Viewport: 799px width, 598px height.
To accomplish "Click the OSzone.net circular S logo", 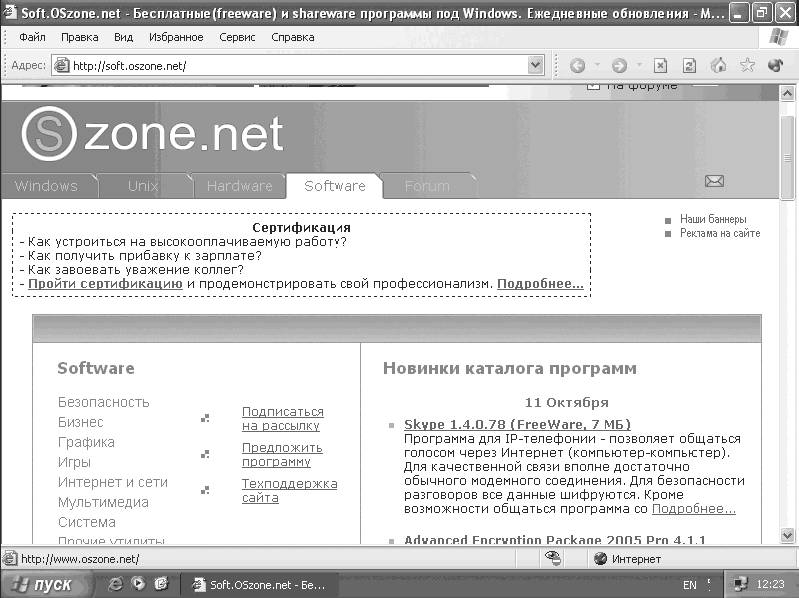I will [x=49, y=133].
